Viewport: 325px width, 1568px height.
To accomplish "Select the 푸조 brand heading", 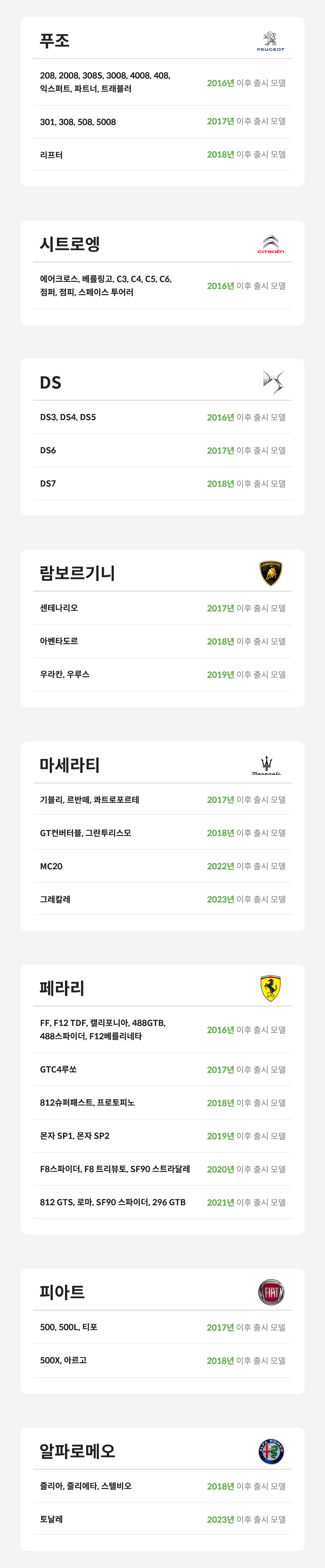I will pyautogui.click(x=55, y=41).
